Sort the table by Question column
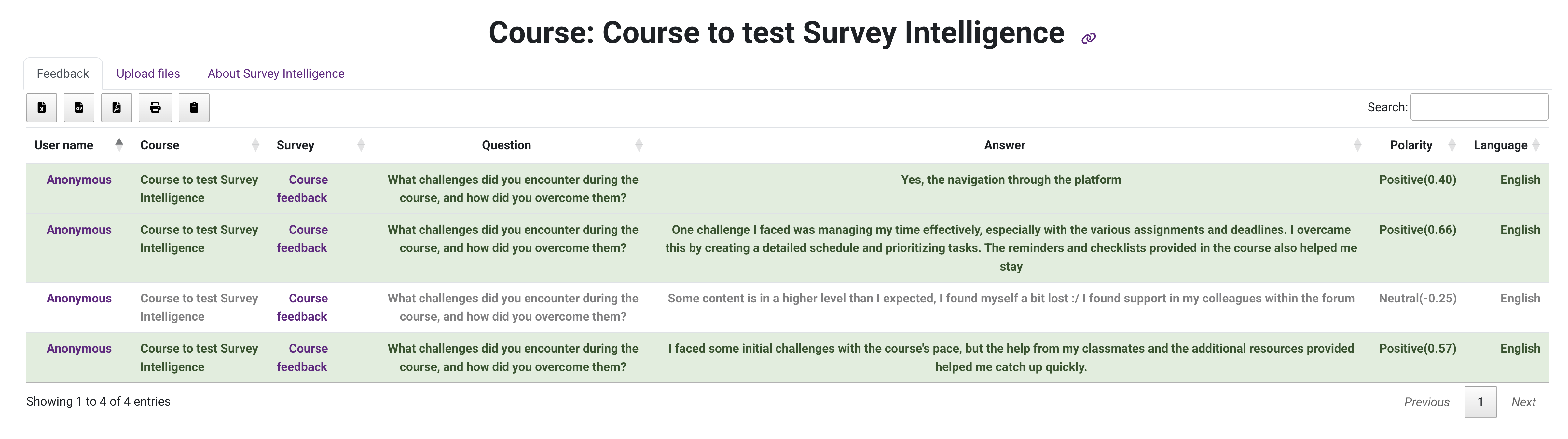Image resolution: width=1568 pixels, height=439 pixels. coord(506,145)
